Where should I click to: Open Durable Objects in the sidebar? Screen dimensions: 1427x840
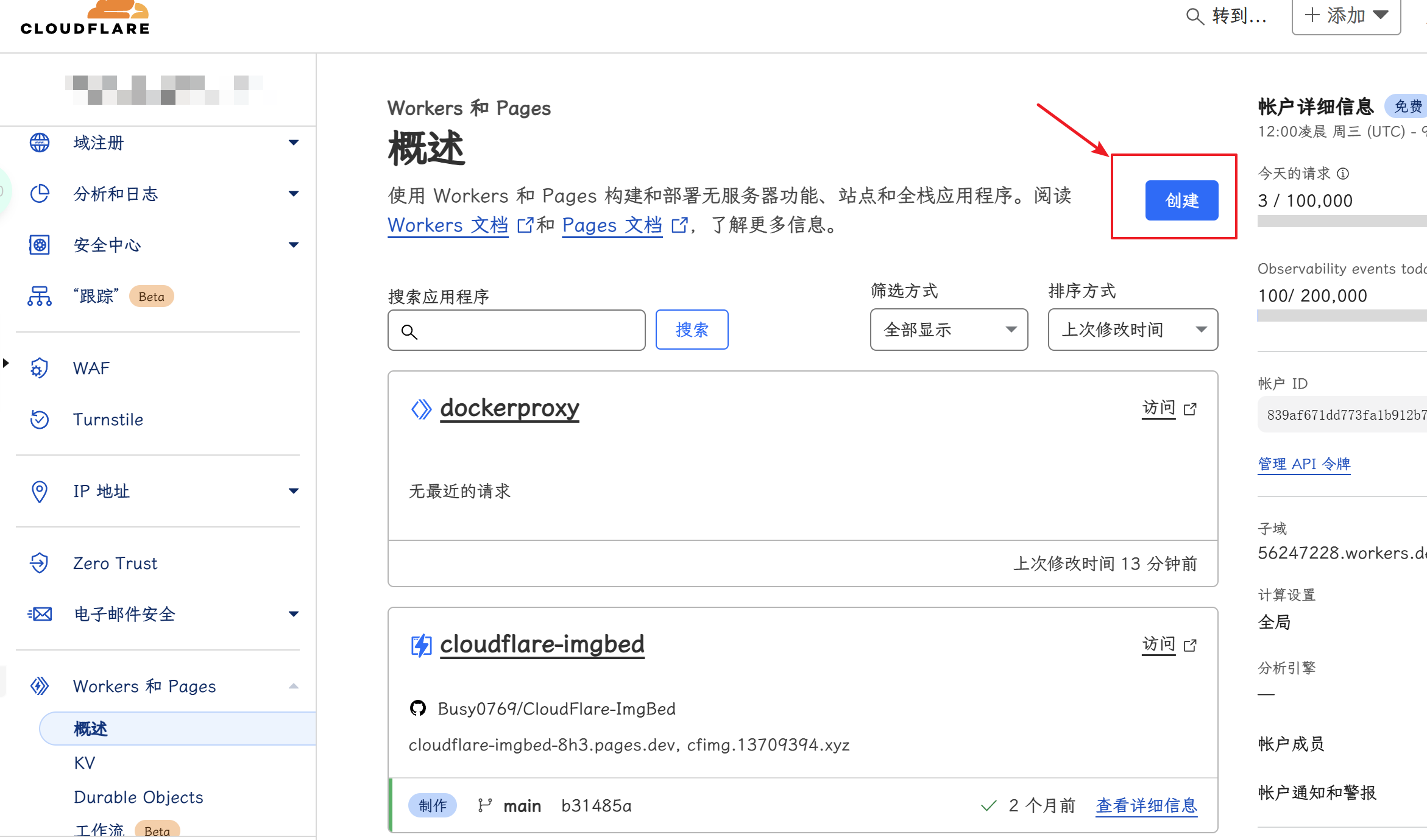tap(138, 797)
